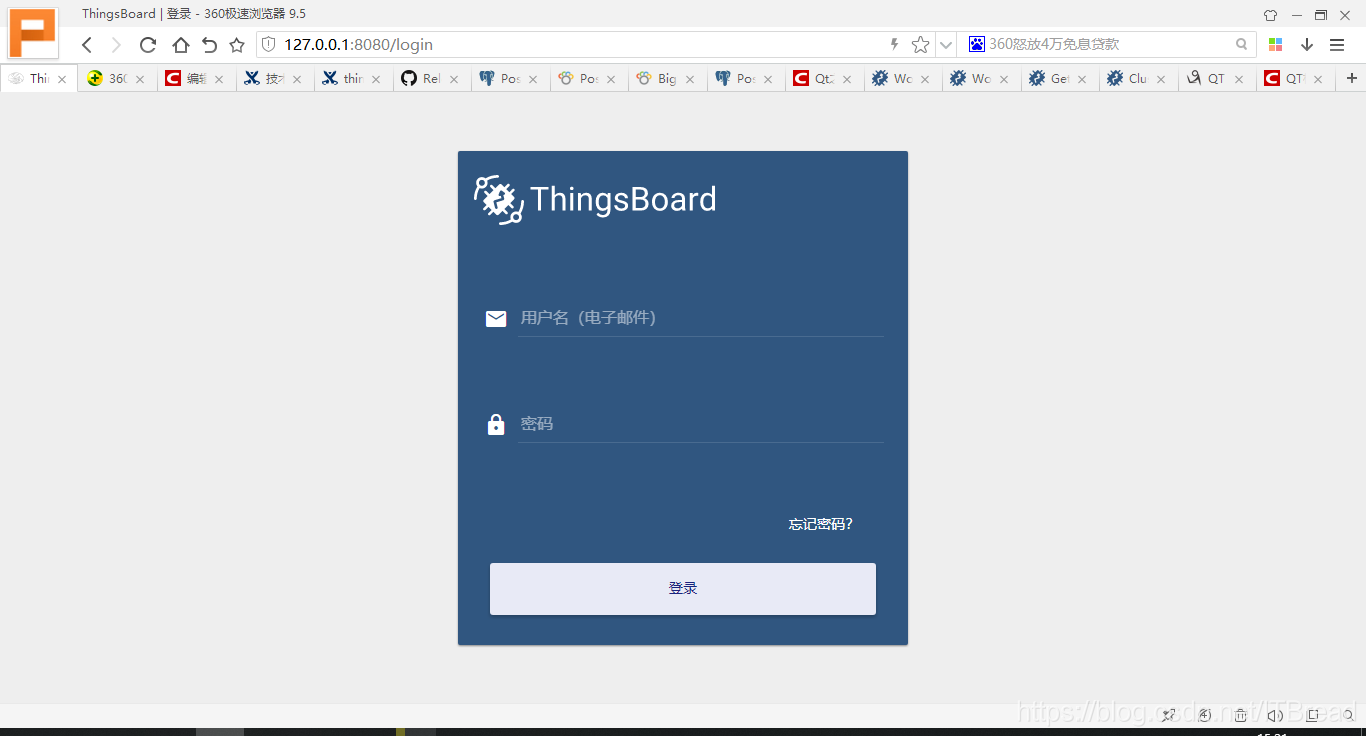
Task: Open the colorful extensions grid icon
Action: tap(1275, 45)
